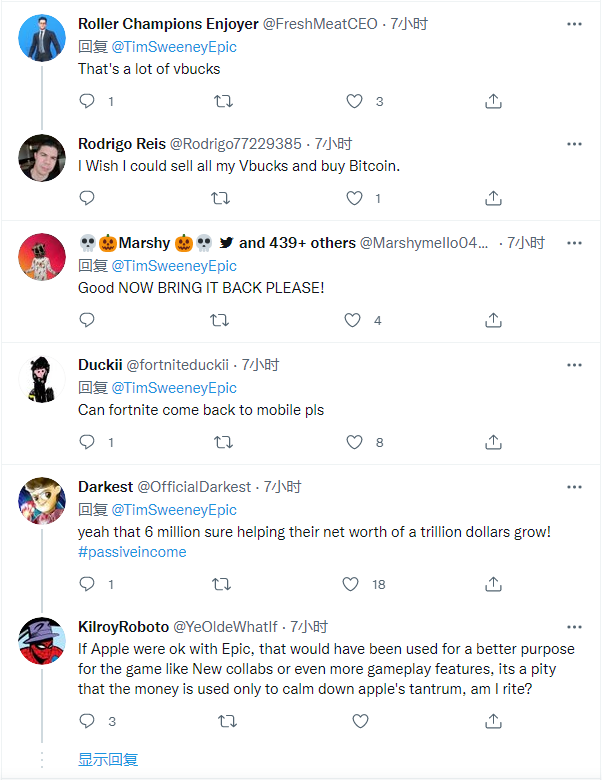The height and width of the screenshot is (780, 602).
Task: Like Marshy's 'BRING IT BACK' tweet
Action: (352, 320)
